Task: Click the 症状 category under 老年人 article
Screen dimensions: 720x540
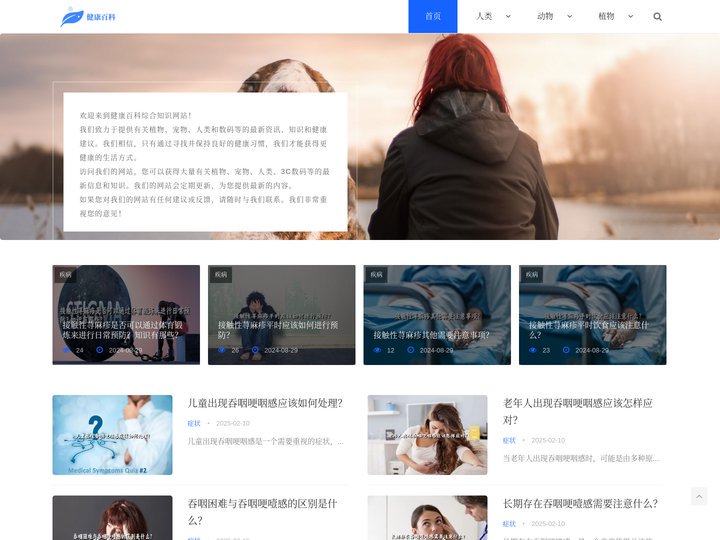Action: coord(509,440)
